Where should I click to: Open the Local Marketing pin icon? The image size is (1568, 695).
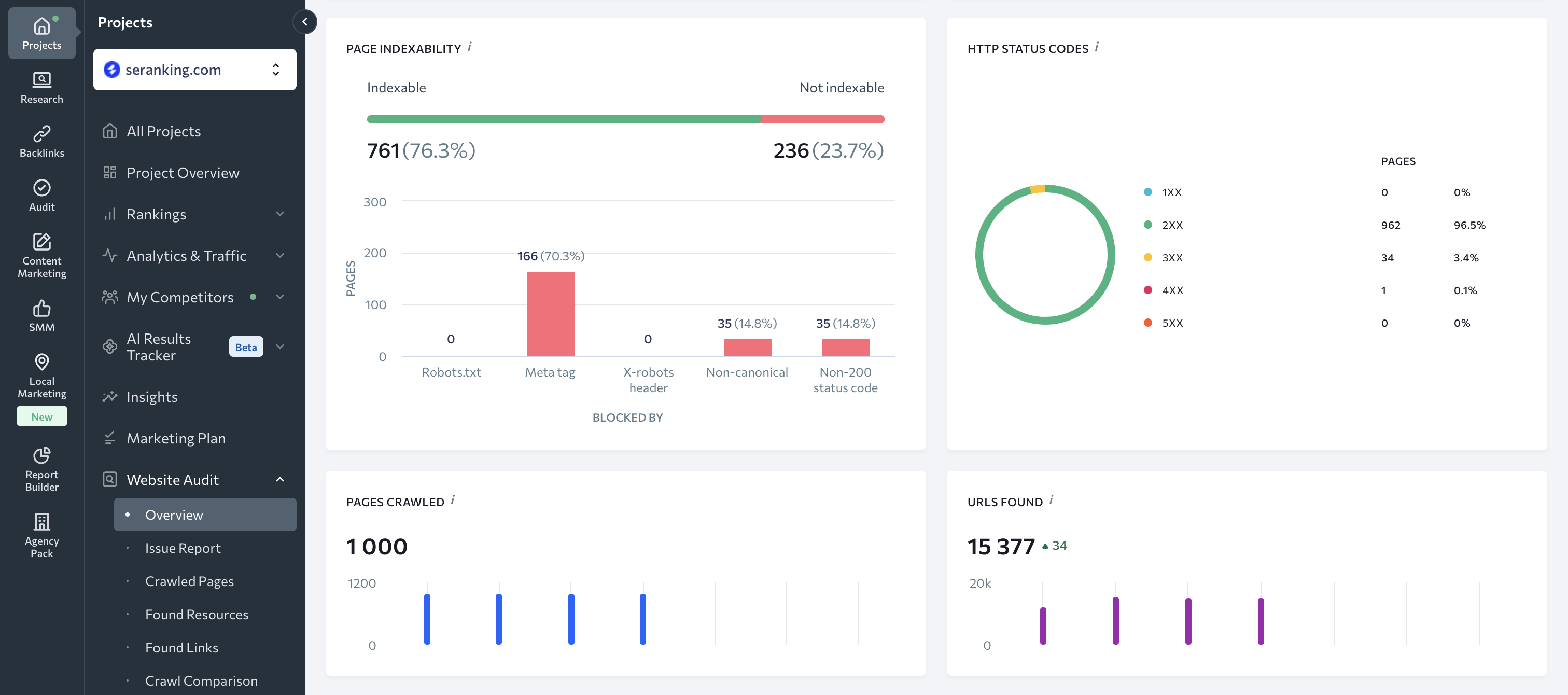pyautogui.click(x=41, y=362)
